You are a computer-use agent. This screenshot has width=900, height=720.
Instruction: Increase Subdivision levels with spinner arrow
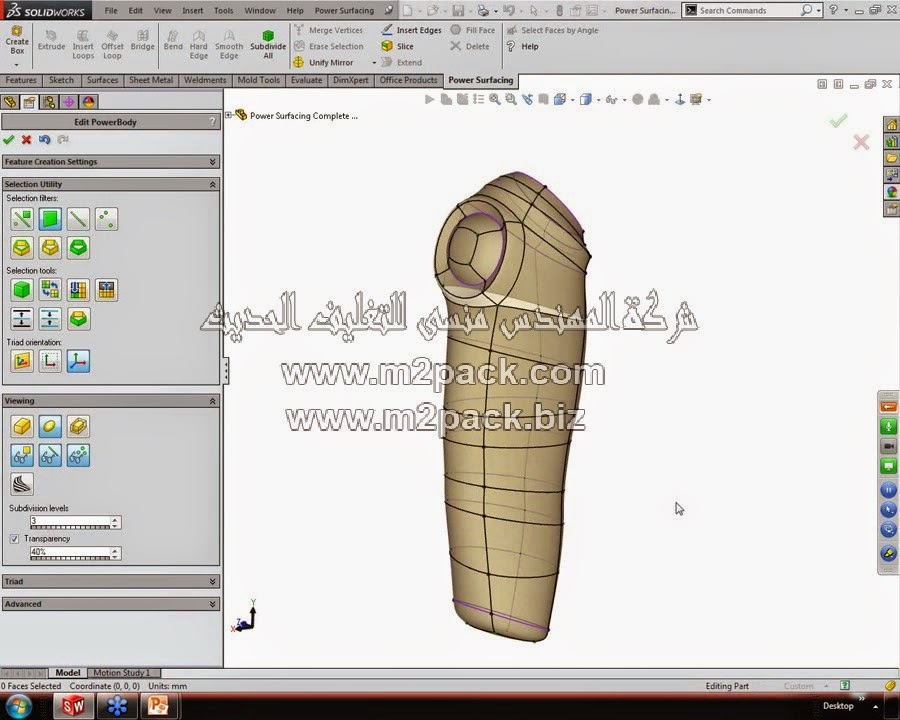pos(115,519)
